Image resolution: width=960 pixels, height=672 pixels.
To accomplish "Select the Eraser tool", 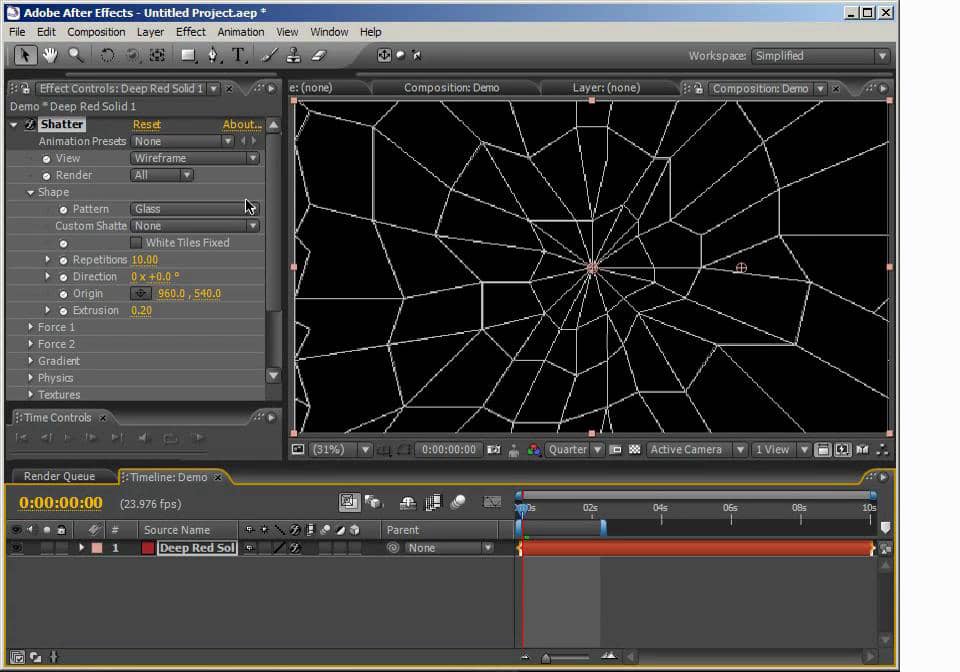I will 320,55.
